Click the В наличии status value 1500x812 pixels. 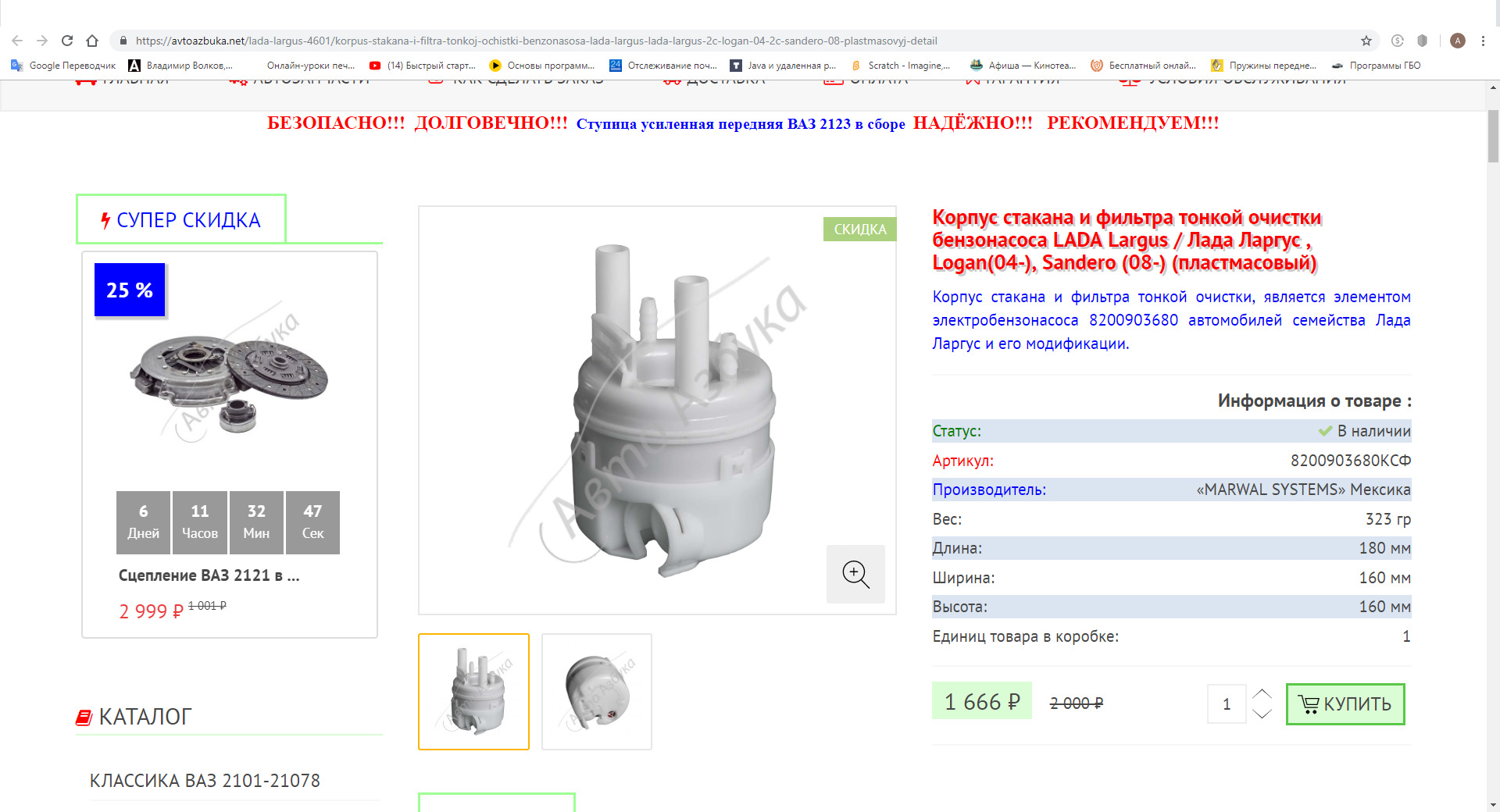(x=1364, y=431)
